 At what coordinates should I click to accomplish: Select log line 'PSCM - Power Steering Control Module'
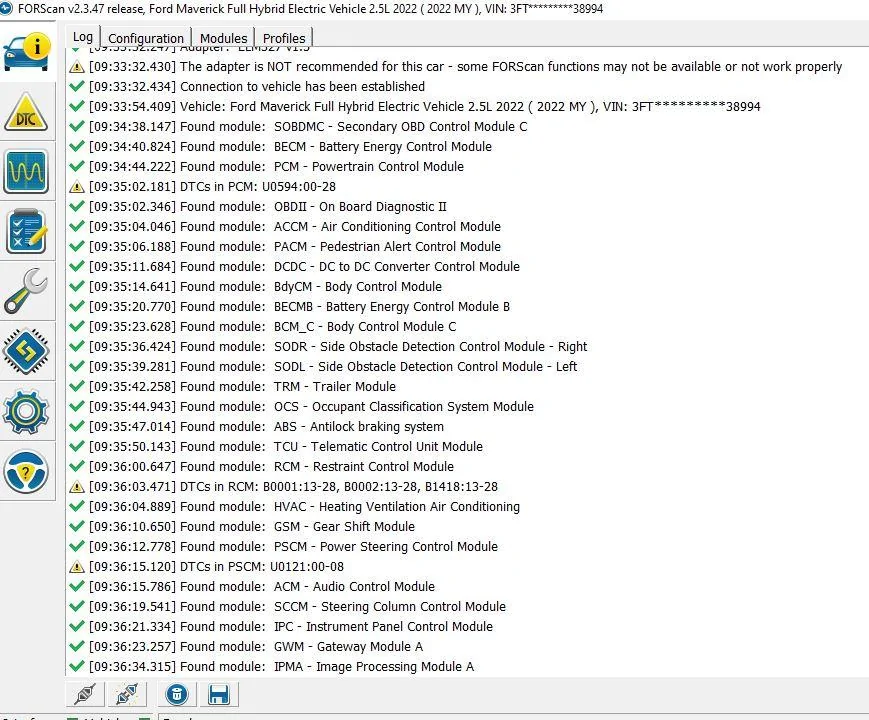(x=293, y=546)
